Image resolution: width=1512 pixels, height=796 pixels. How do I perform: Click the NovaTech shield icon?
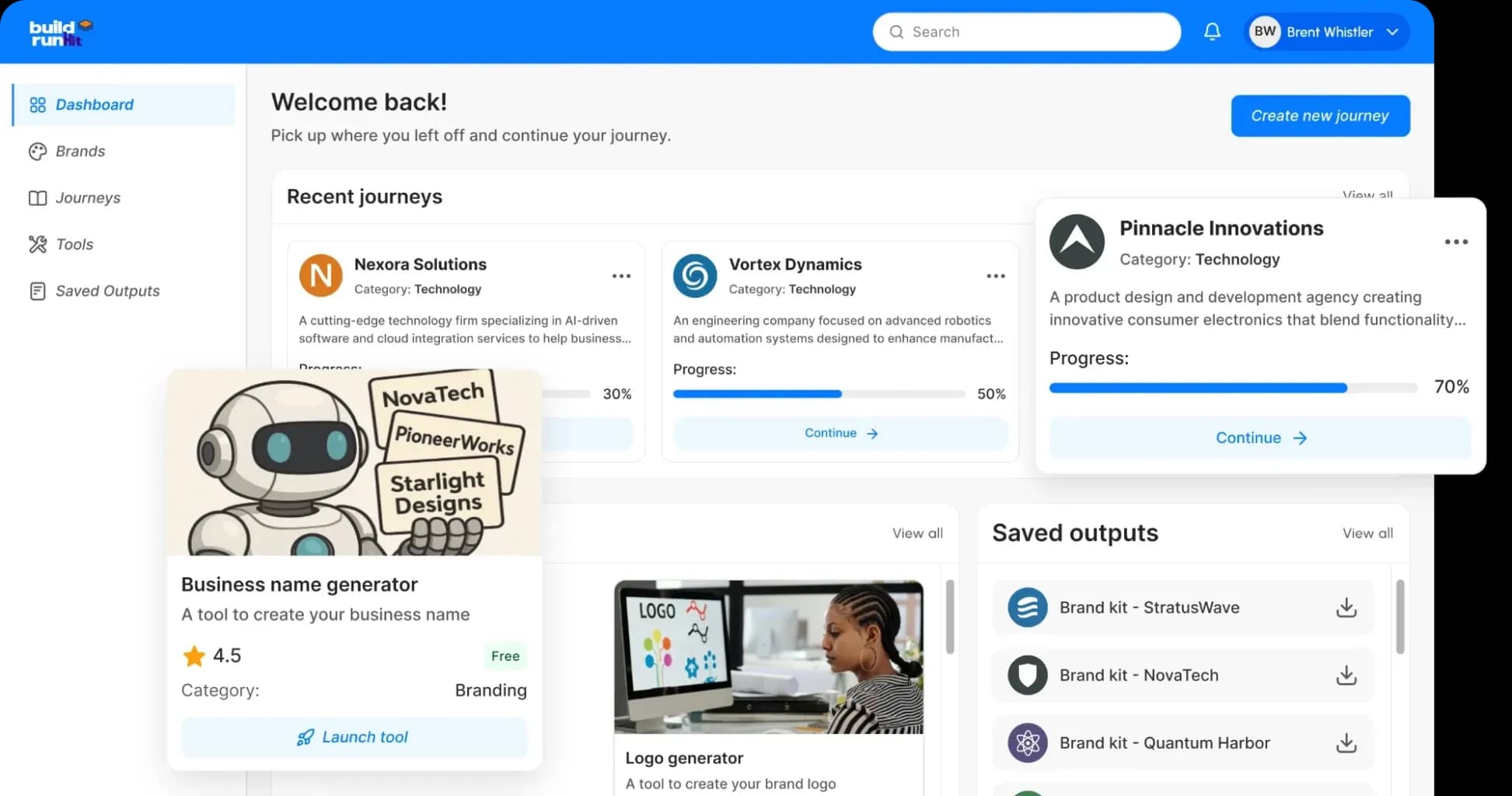[x=1028, y=675]
